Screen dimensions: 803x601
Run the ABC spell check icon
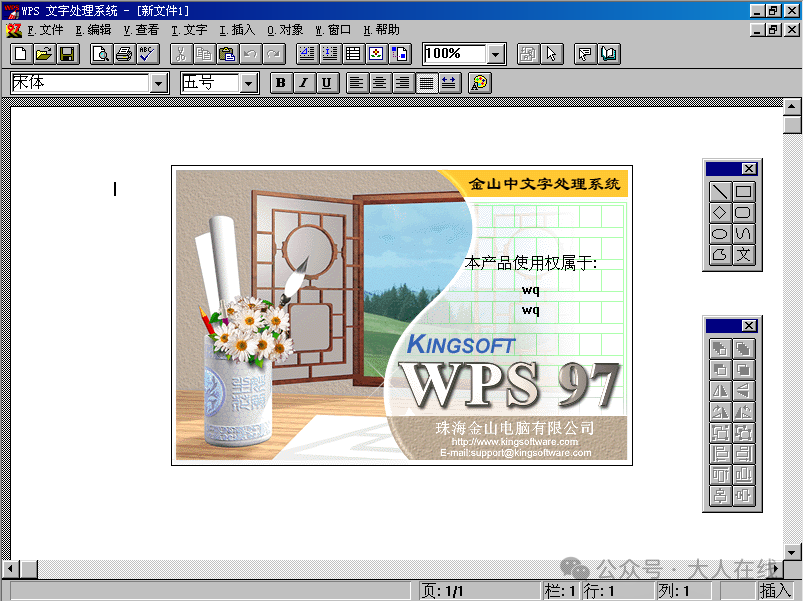147,54
